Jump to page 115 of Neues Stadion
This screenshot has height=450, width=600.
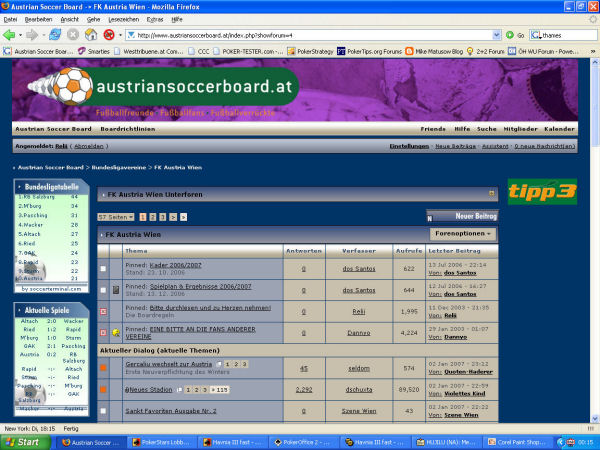pos(220,390)
